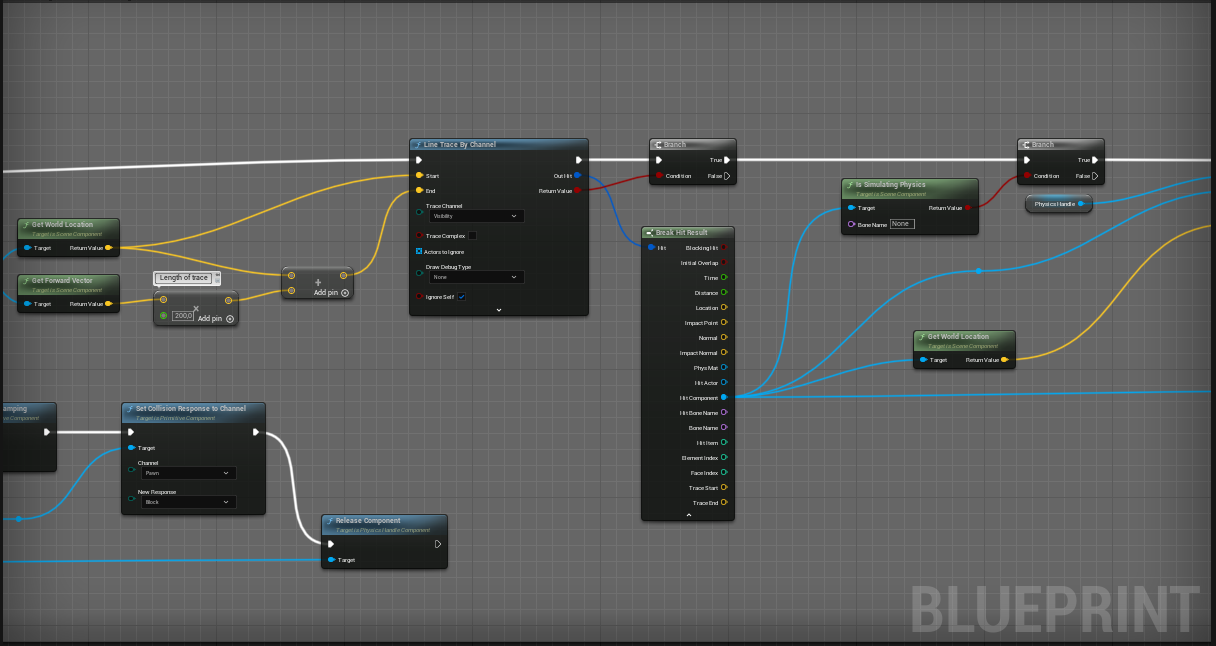Click the Face Index output pin
This screenshot has height=646, width=1216.
coord(724,472)
